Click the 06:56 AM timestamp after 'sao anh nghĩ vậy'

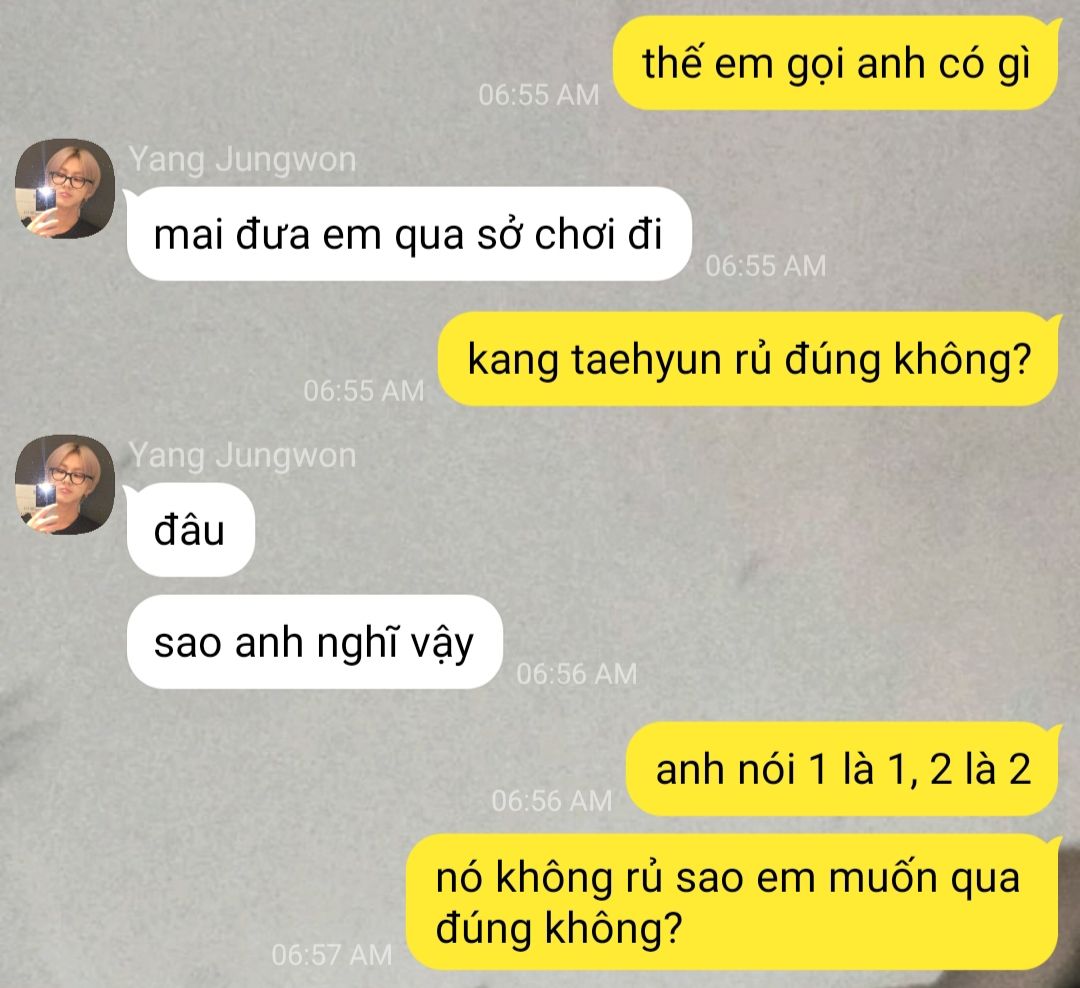577,674
